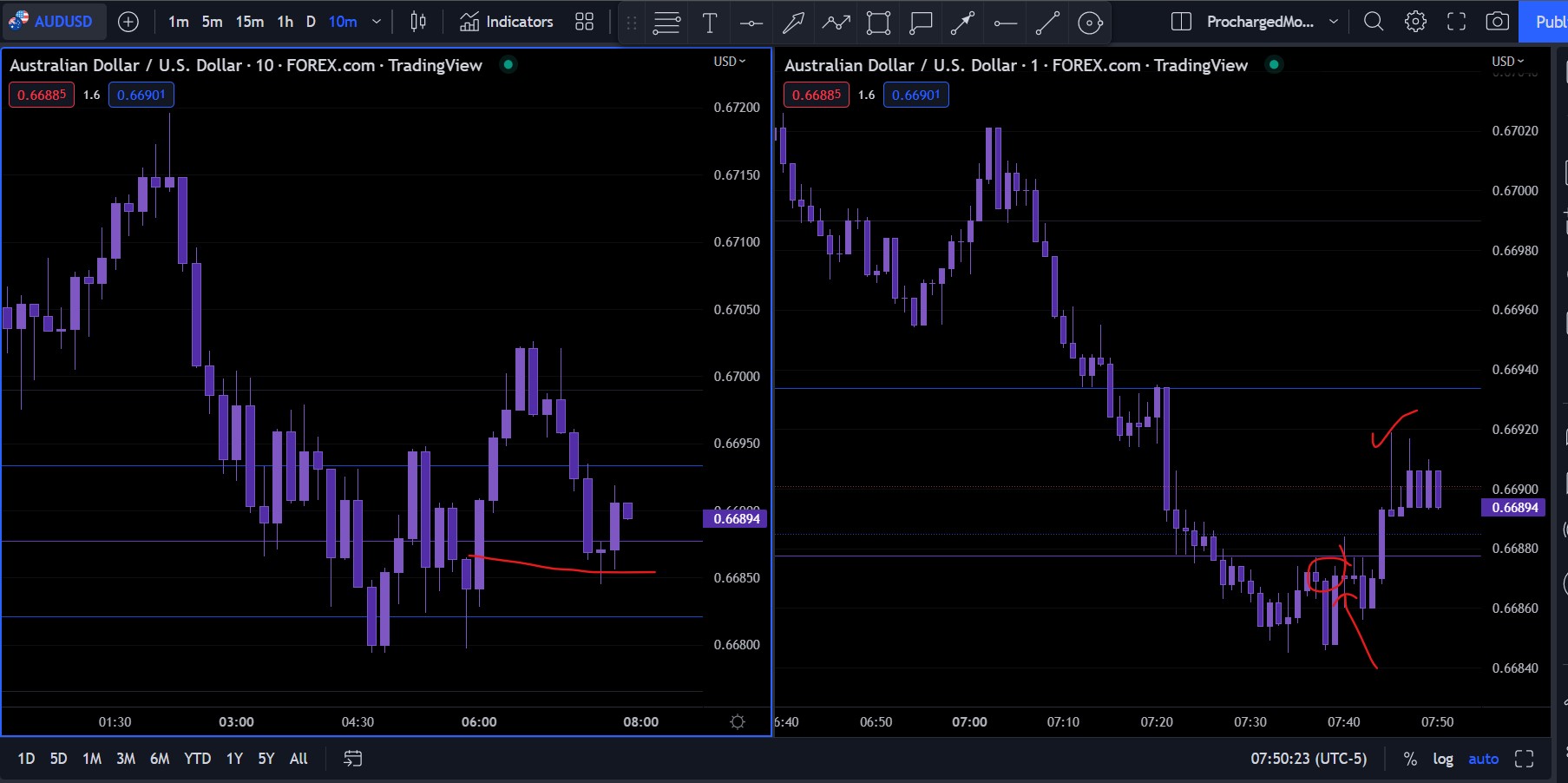This screenshot has height=783, width=1568.
Task: Open the 10-minute chart scale settings gear
Action: pyautogui.click(x=738, y=722)
